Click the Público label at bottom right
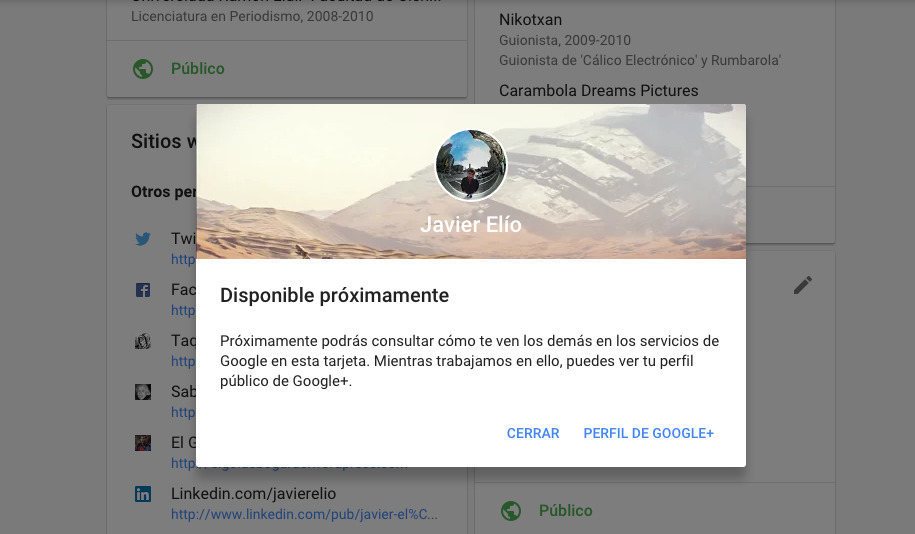Viewport: 915px width, 534px height. click(x=565, y=511)
